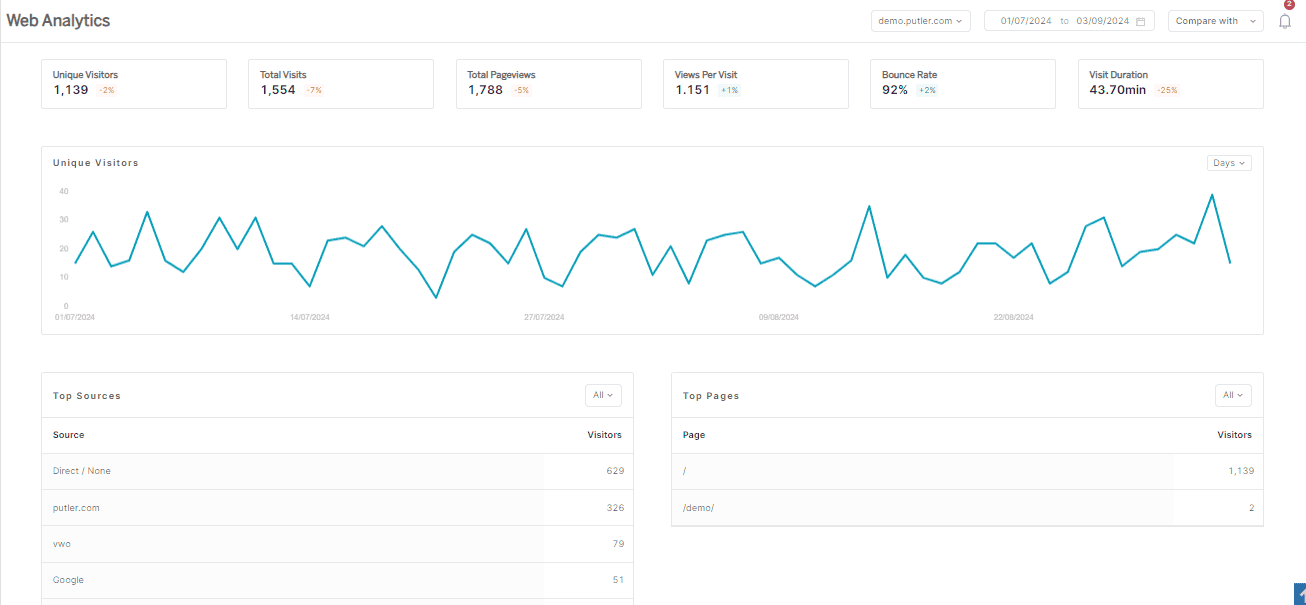The width and height of the screenshot is (1306, 605).
Task: Click the vwo source row
Action: coord(337,544)
